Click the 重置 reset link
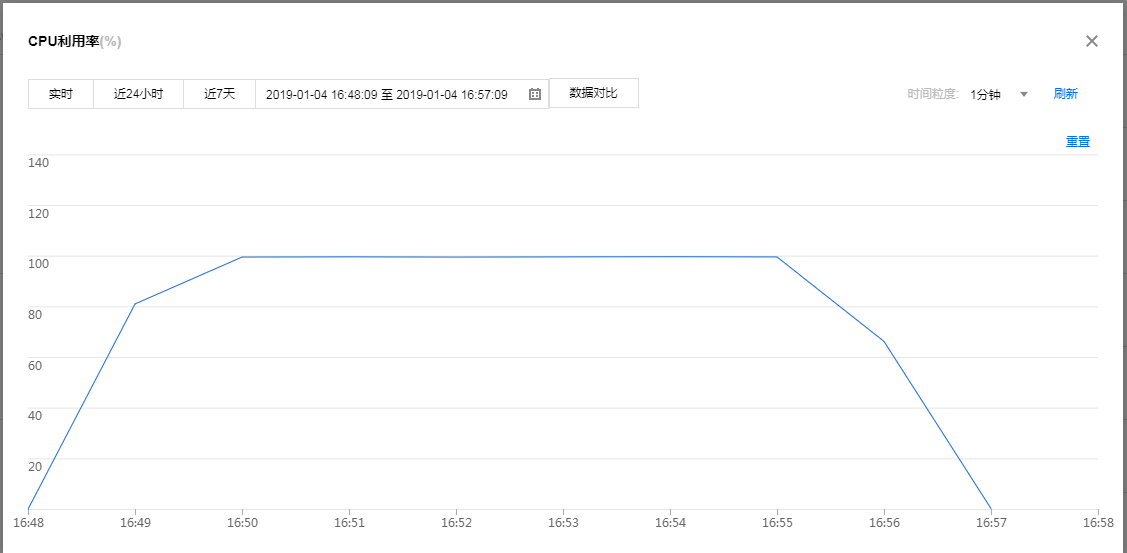This screenshot has height=553, width=1127. 1077,142
